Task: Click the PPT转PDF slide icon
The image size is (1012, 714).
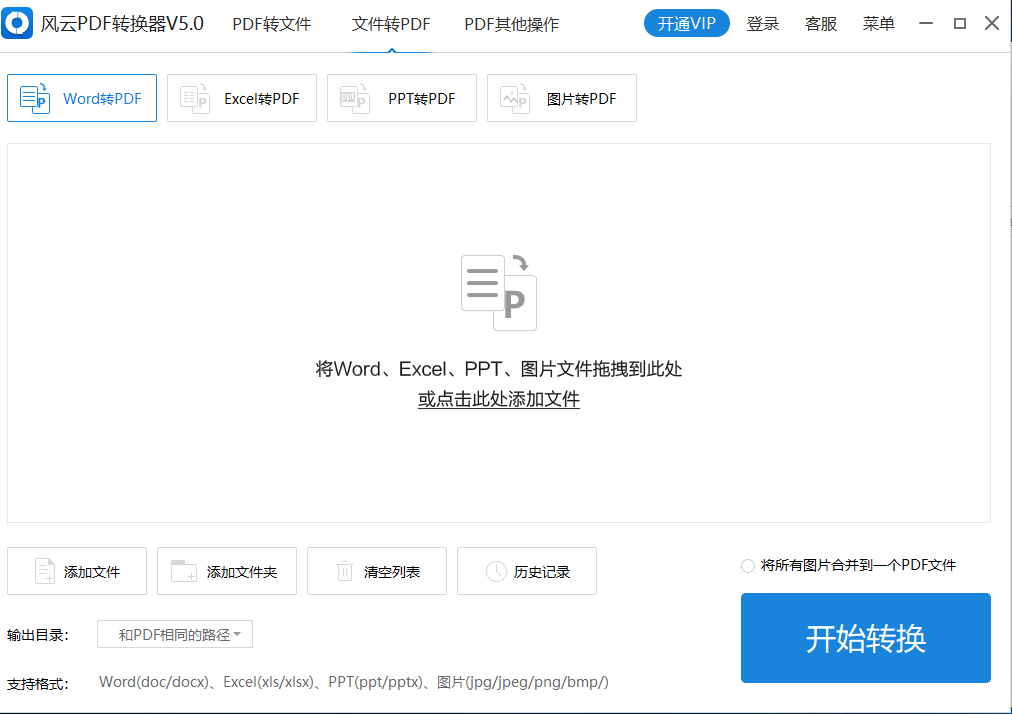Action: 355,99
